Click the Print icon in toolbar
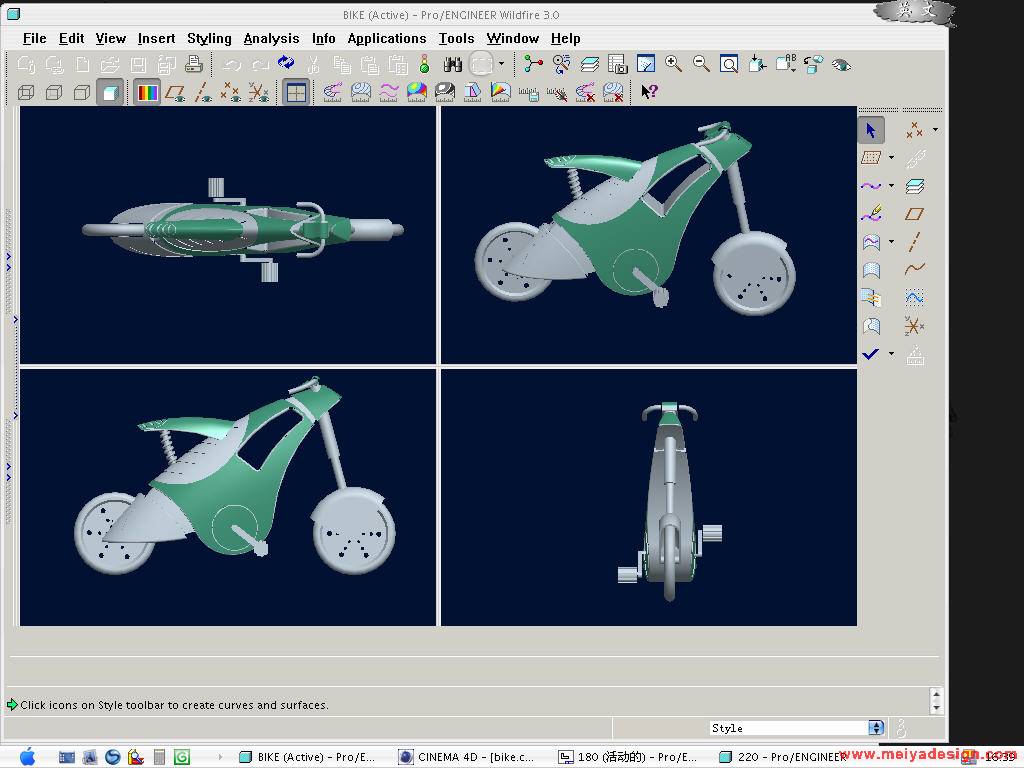This screenshot has width=1024, height=768. [x=194, y=64]
